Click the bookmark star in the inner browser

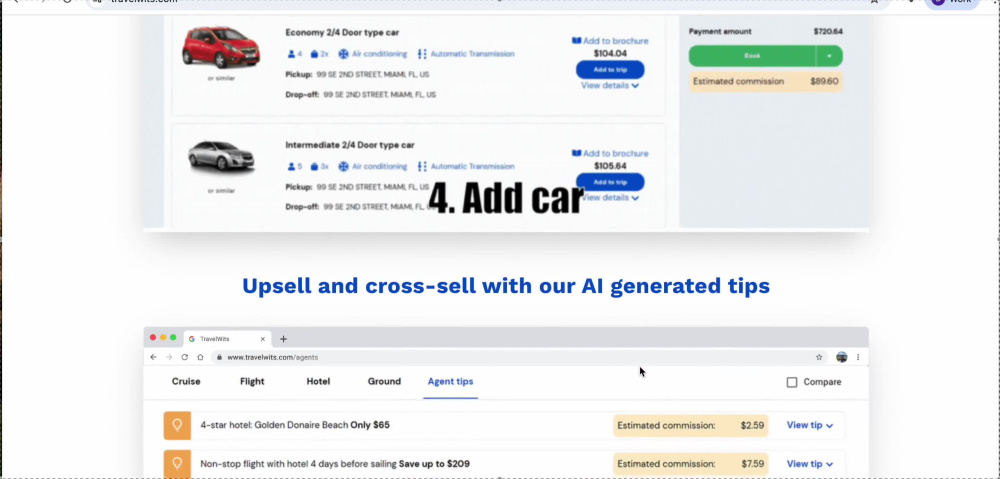pos(819,357)
